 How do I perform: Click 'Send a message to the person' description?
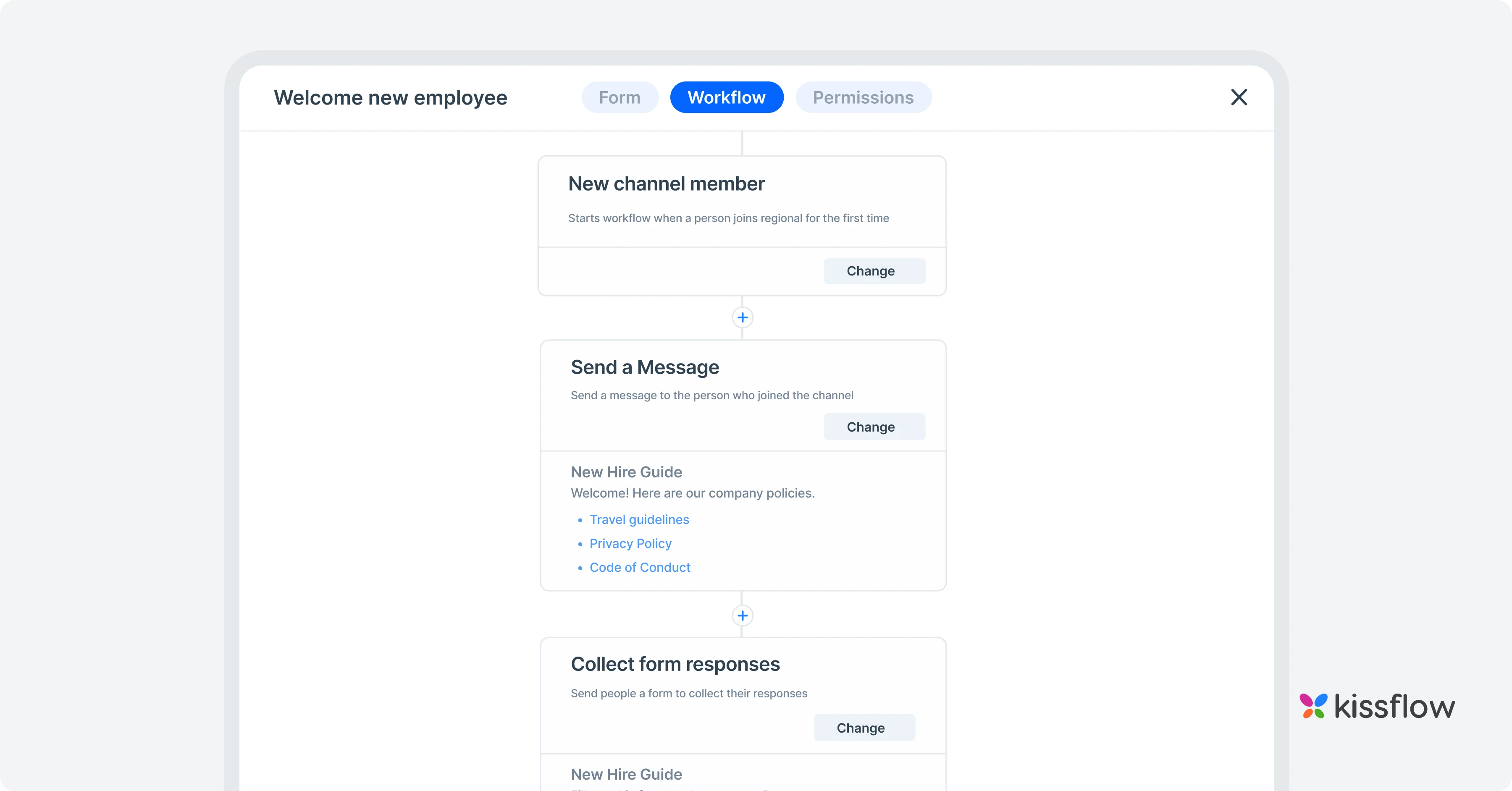coord(712,395)
